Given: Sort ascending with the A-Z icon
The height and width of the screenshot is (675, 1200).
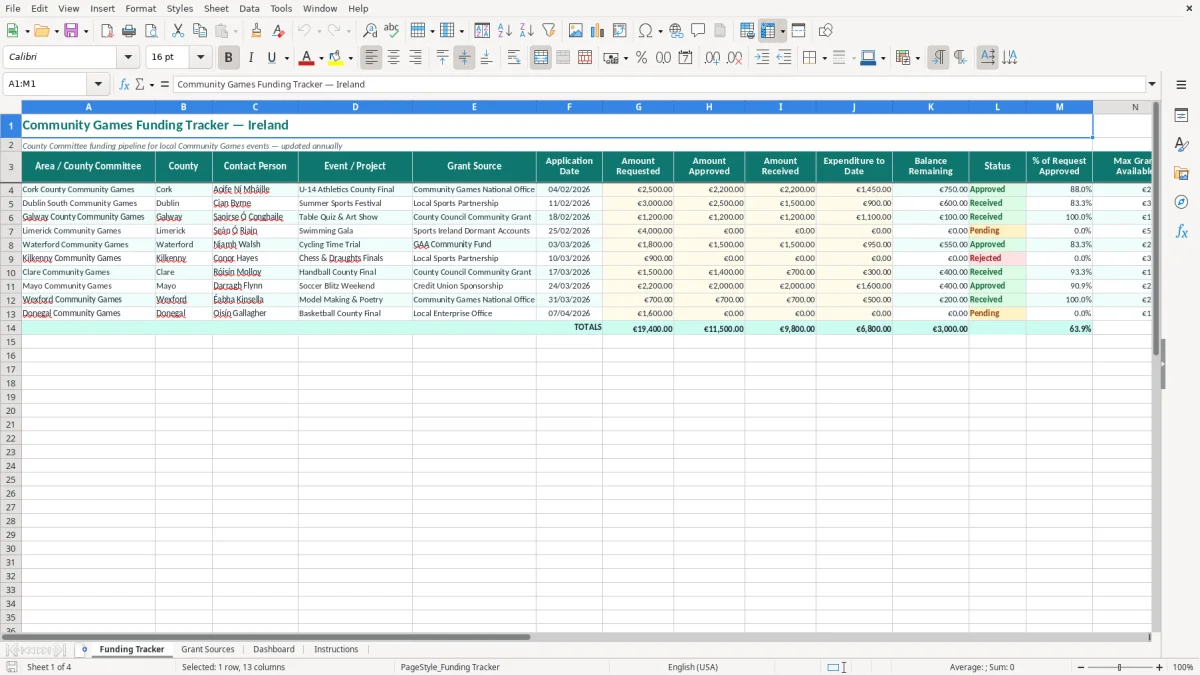Looking at the screenshot, I should click(504, 31).
